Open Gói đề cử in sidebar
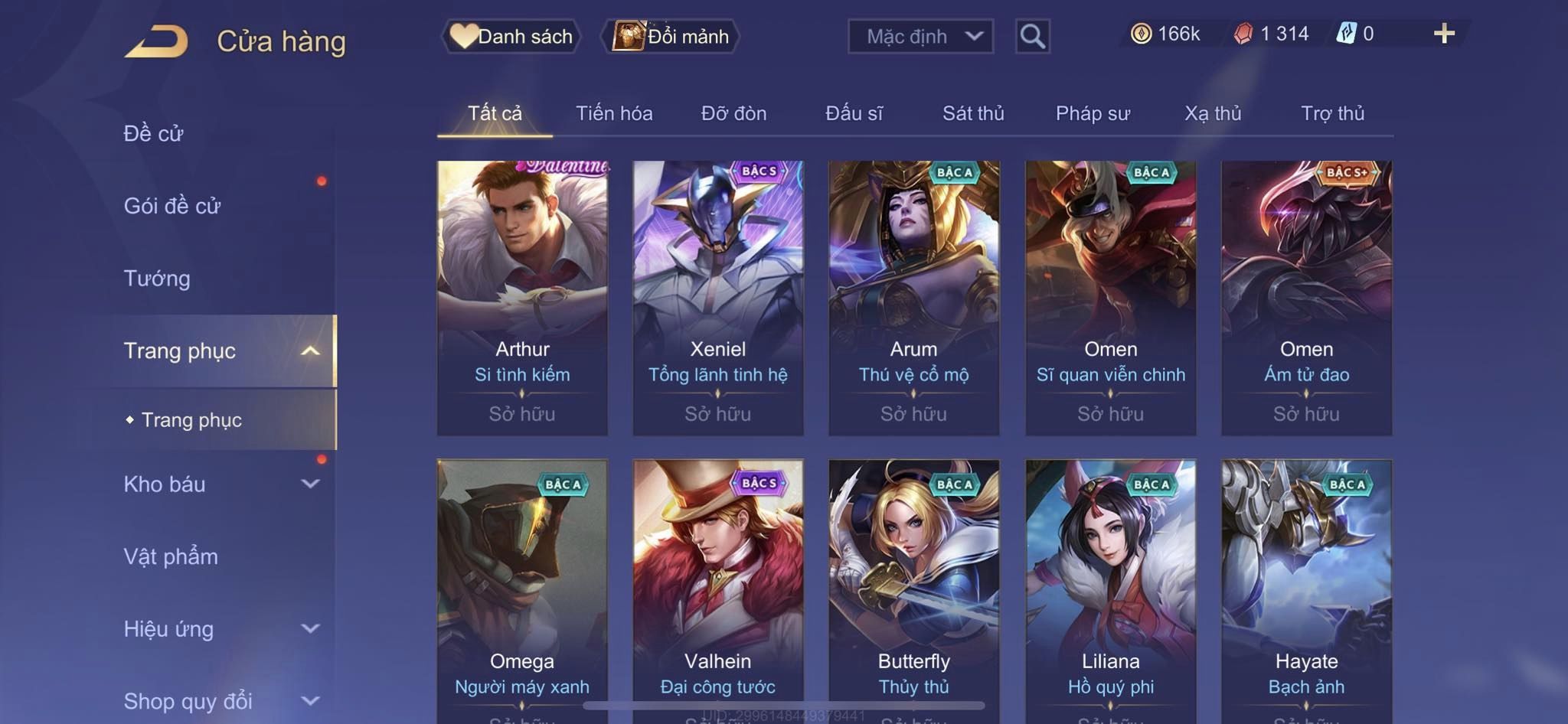Screen dimensions: 1568x724 tap(172, 205)
